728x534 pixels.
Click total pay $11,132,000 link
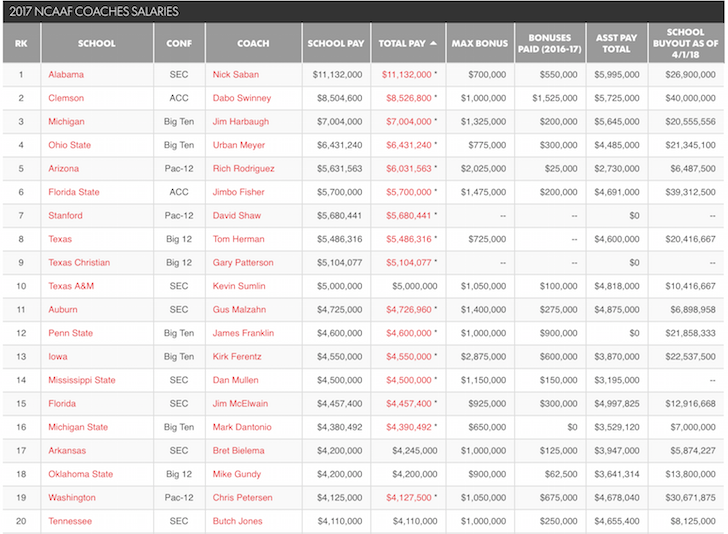click(x=407, y=74)
